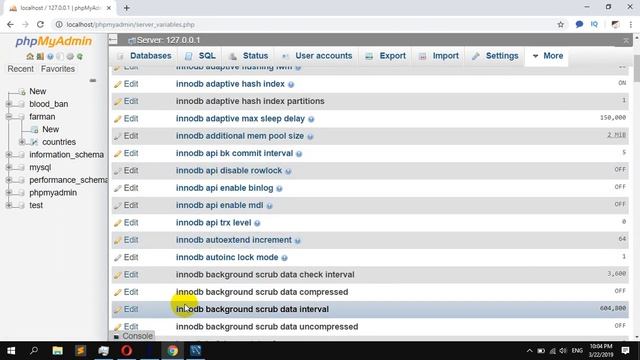Open the Export tab
The width and height of the screenshot is (640, 360).
click(385, 56)
